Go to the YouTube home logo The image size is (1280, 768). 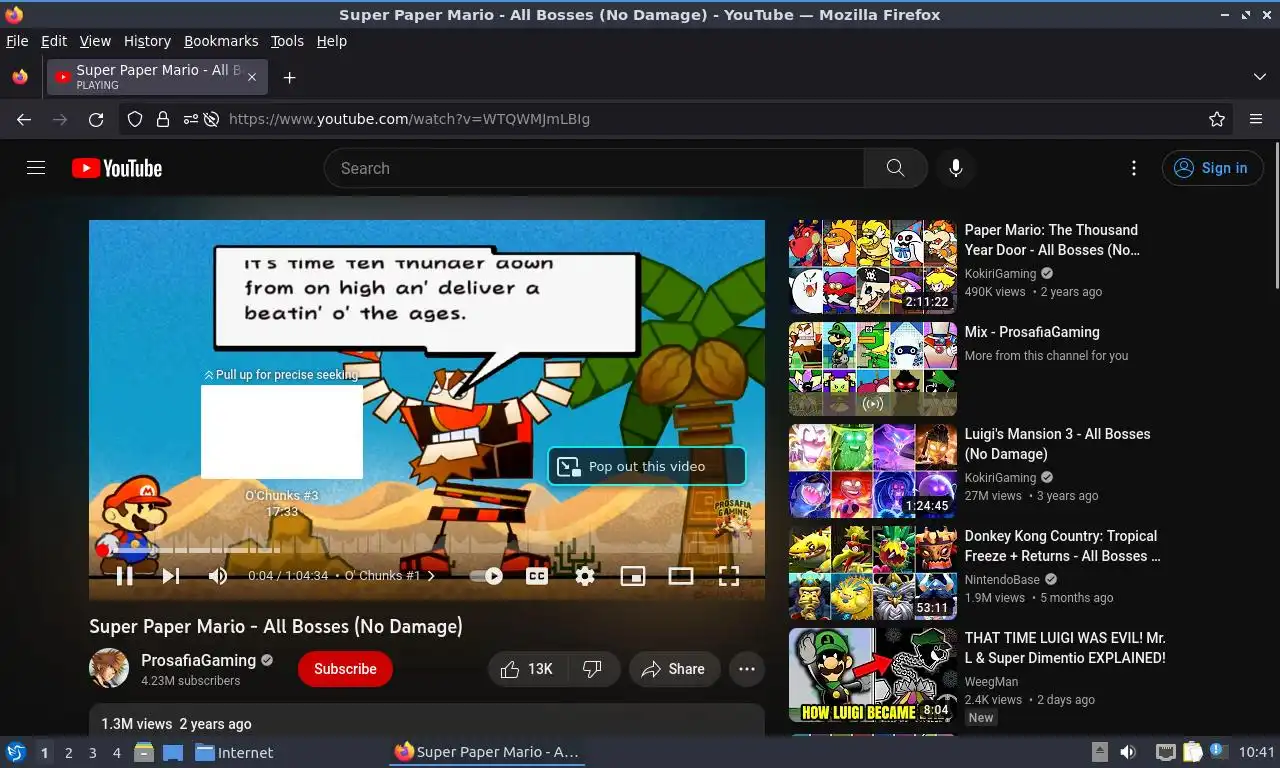pos(117,168)
